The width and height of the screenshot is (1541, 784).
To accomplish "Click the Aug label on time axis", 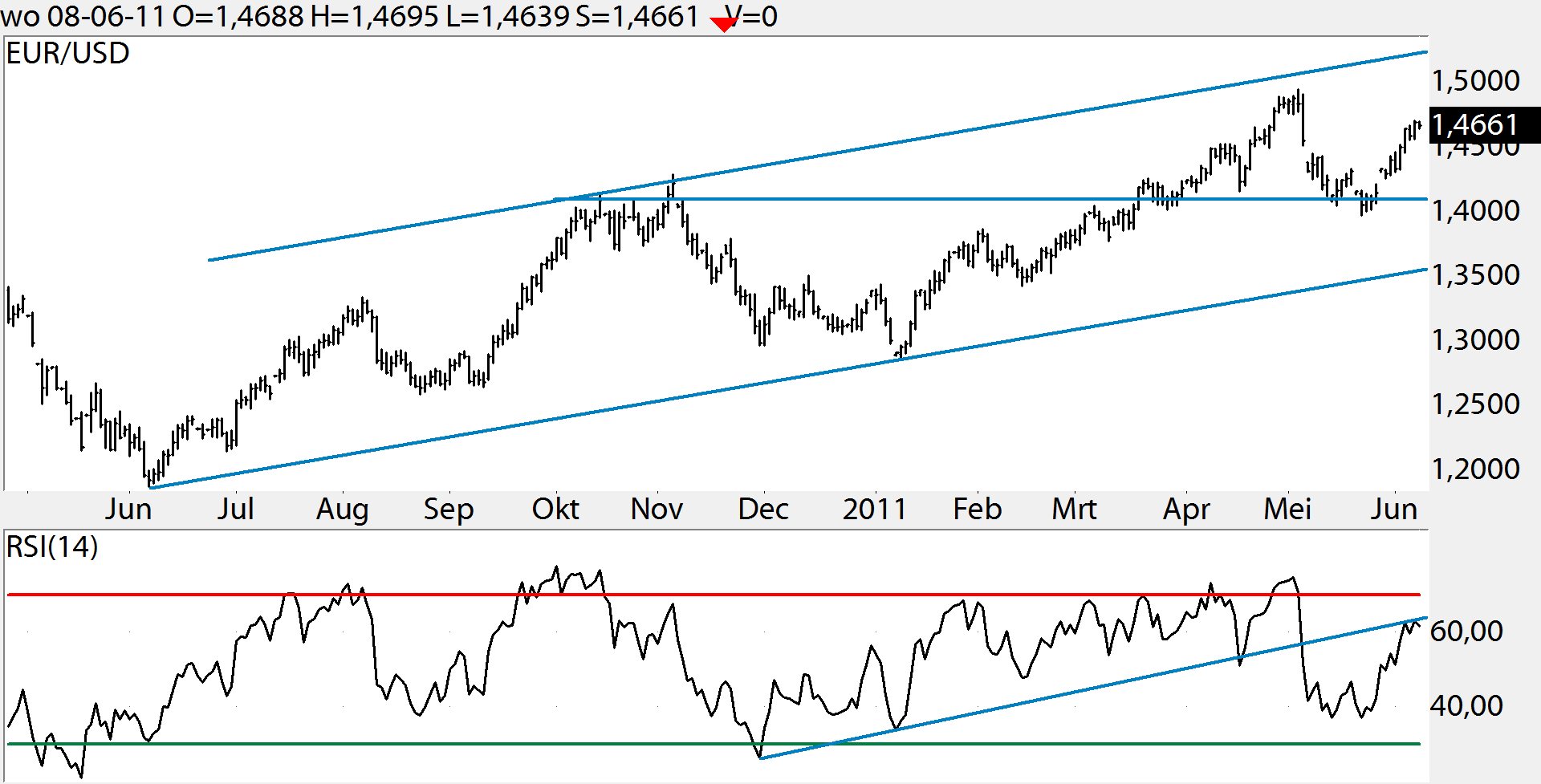I will [x=343, y=510].
